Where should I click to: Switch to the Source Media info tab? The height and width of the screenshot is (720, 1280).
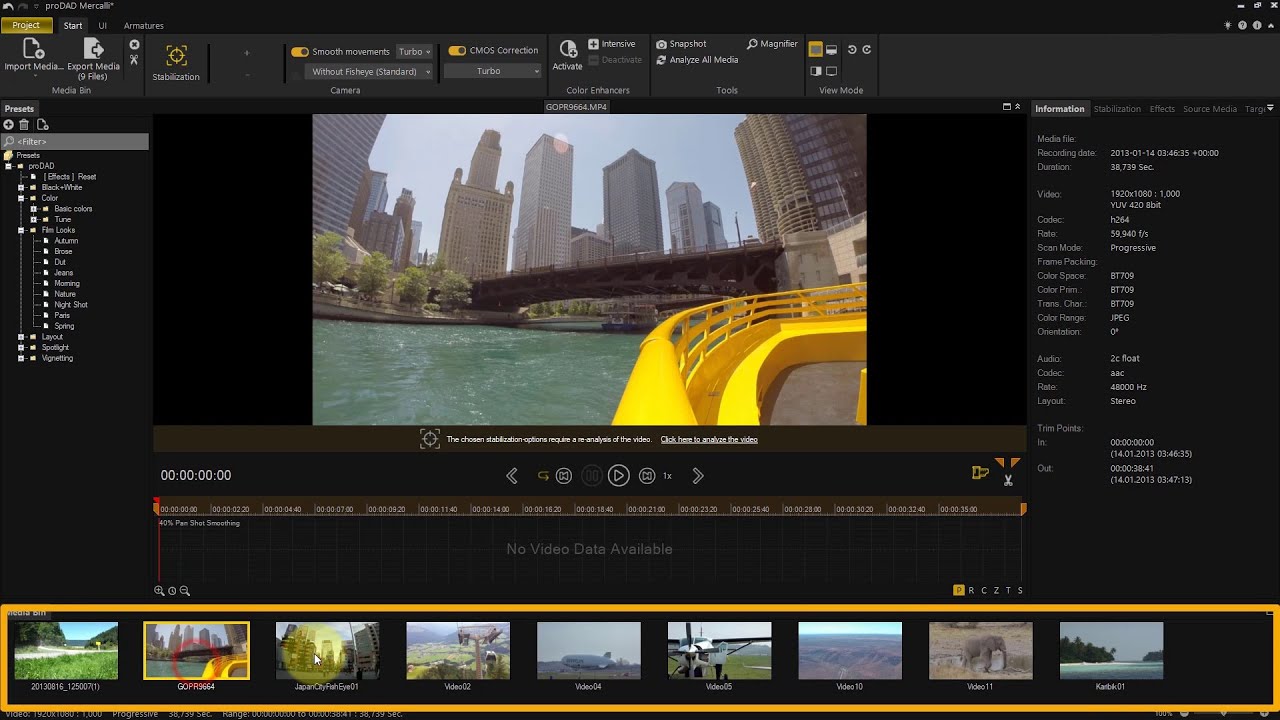tap(1210, 109)
